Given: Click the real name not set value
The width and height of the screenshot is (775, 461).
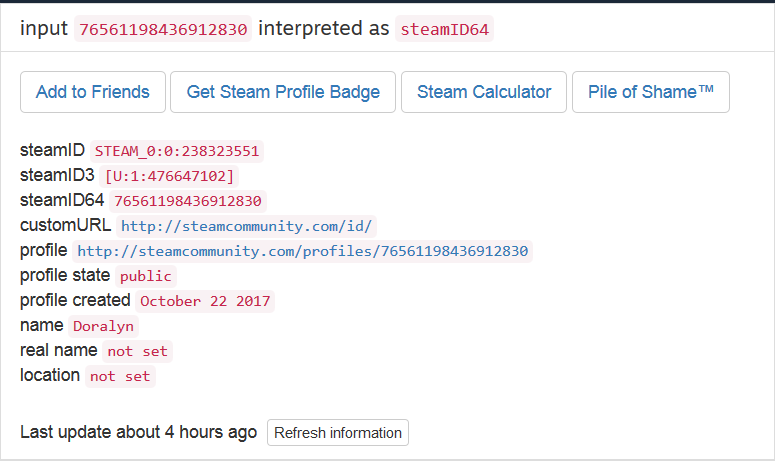Looking at the screenshot, I should 137,351.
